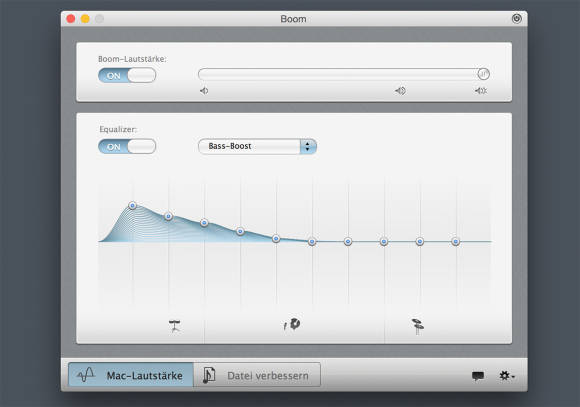Open the feedback speech bubble icon

[x=478, y=376]
